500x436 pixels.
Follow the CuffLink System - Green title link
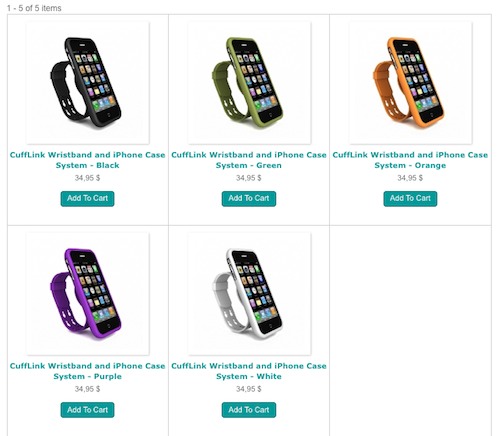pyautogui.click(x=249, y=160)
